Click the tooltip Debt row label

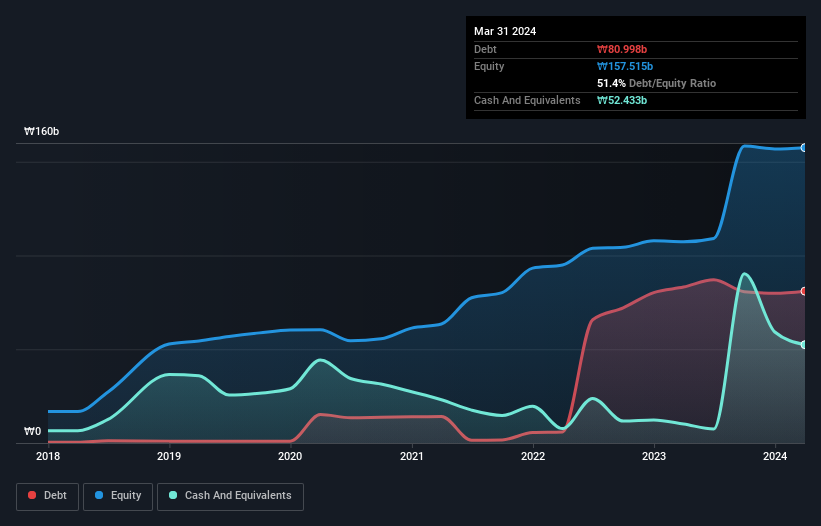pos(485,49)
